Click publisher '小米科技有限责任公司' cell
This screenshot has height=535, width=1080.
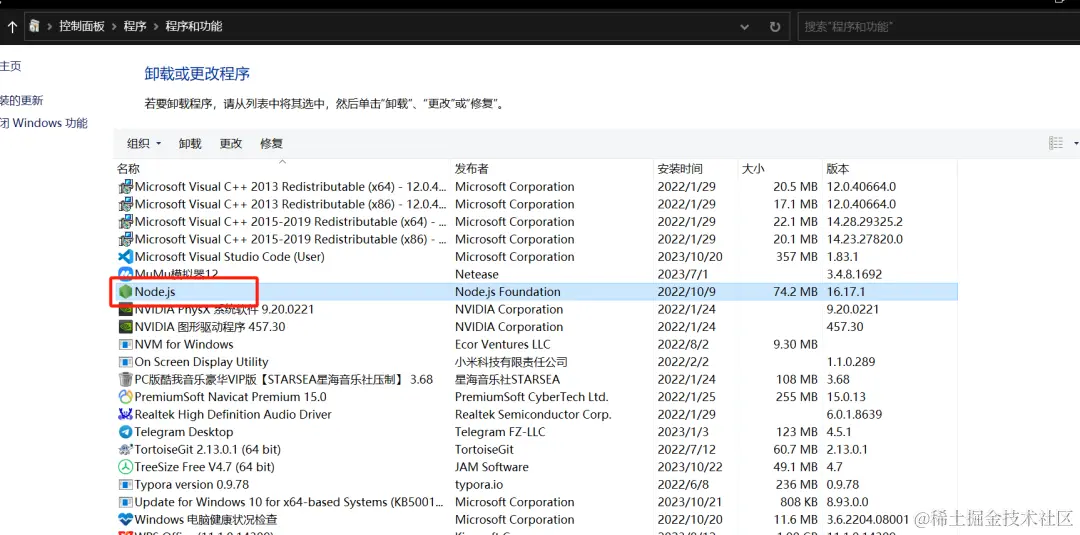click(511, 362)
